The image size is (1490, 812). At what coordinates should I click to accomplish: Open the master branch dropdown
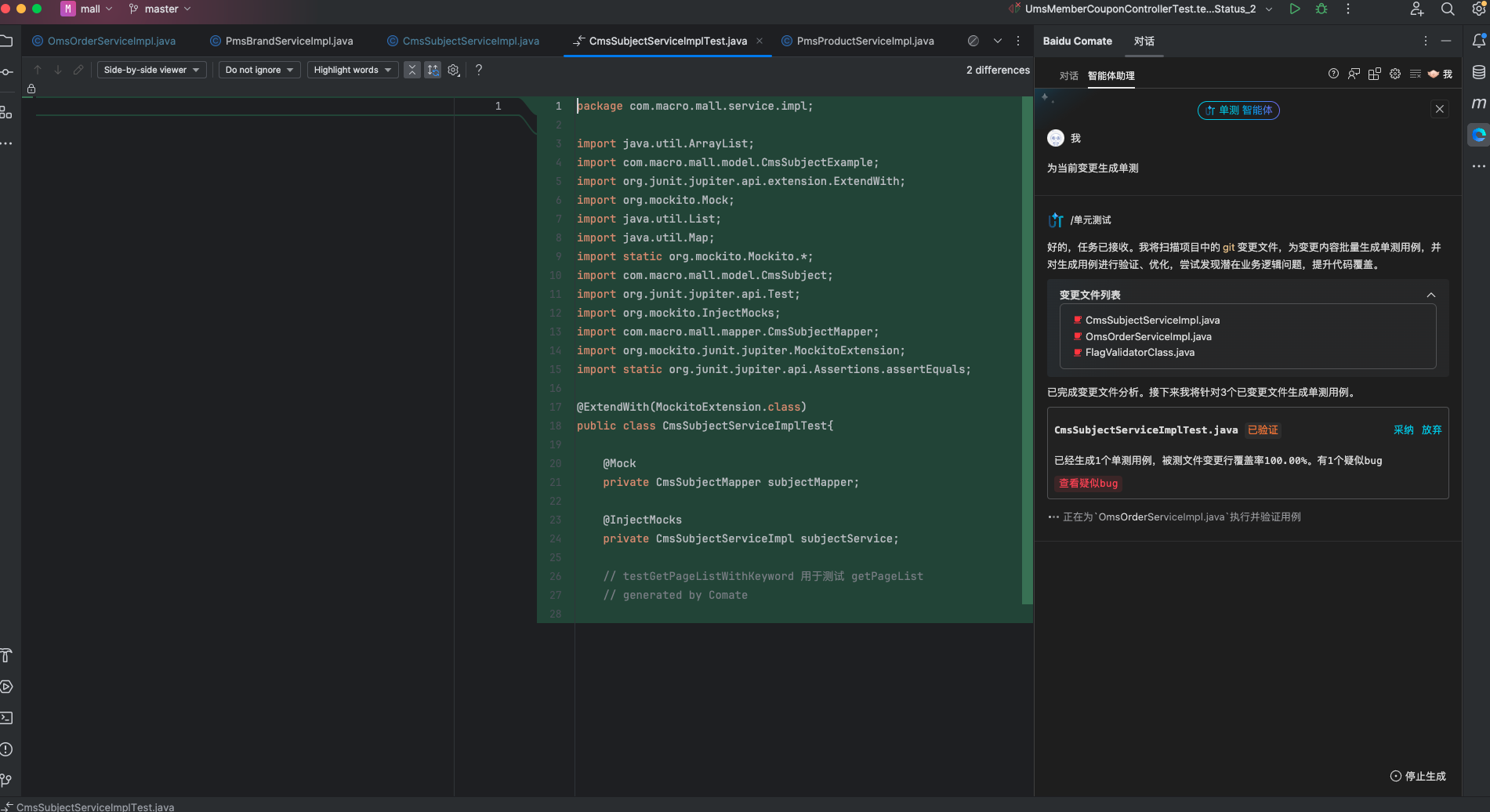pos(160,9)
